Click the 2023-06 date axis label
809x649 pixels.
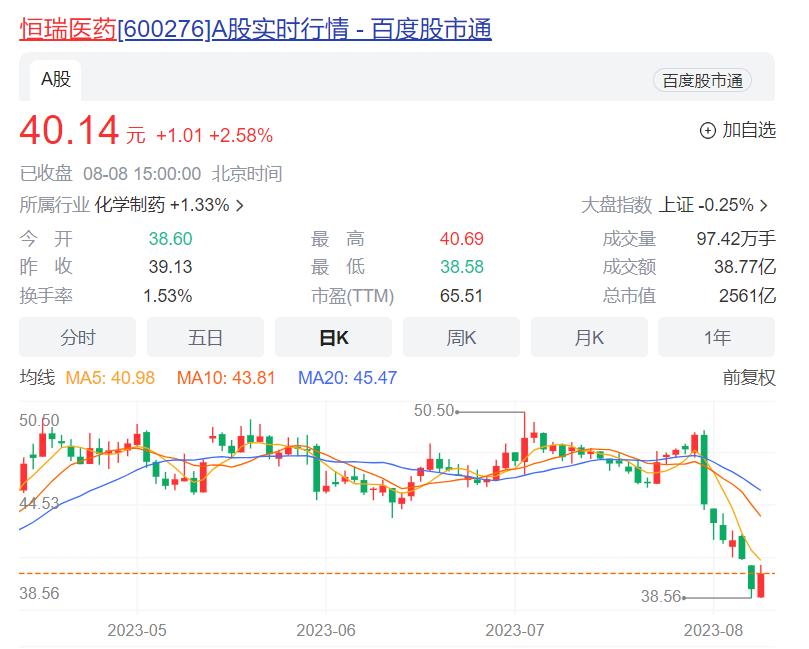pos(326,630)
